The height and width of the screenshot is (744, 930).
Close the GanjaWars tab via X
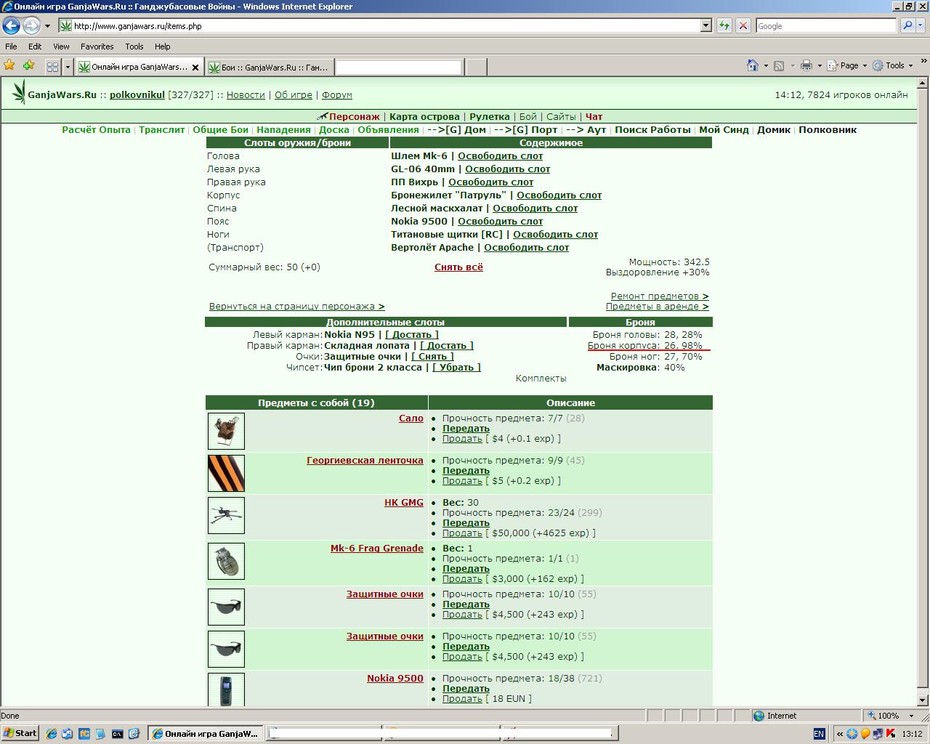195,68
